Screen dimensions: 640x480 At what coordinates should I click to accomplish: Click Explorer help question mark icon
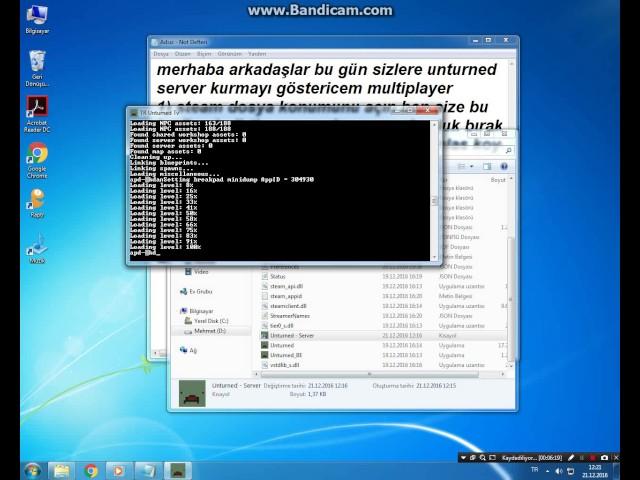(x=504, y=167)
